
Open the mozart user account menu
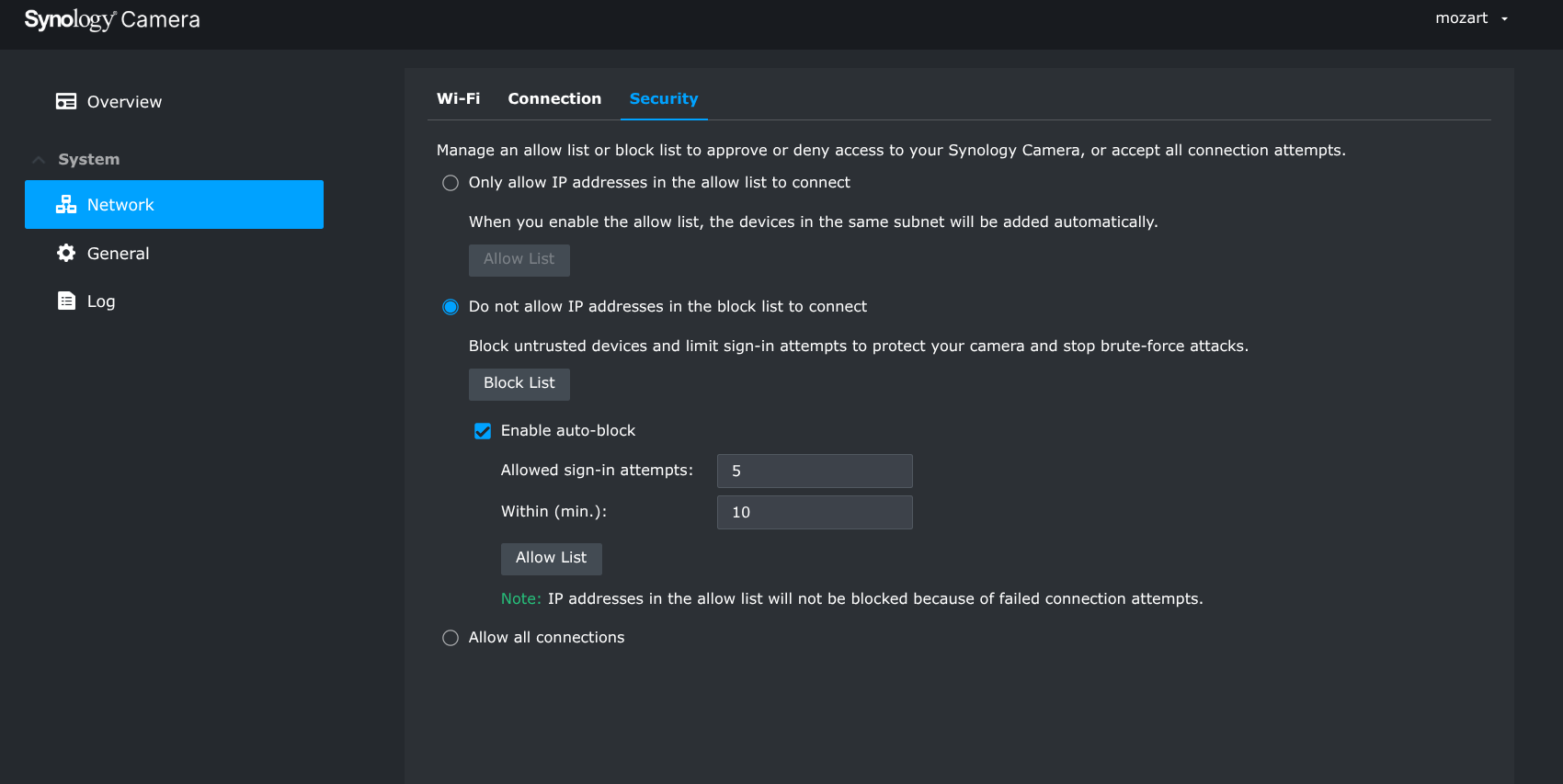[x=1461, y=18]
